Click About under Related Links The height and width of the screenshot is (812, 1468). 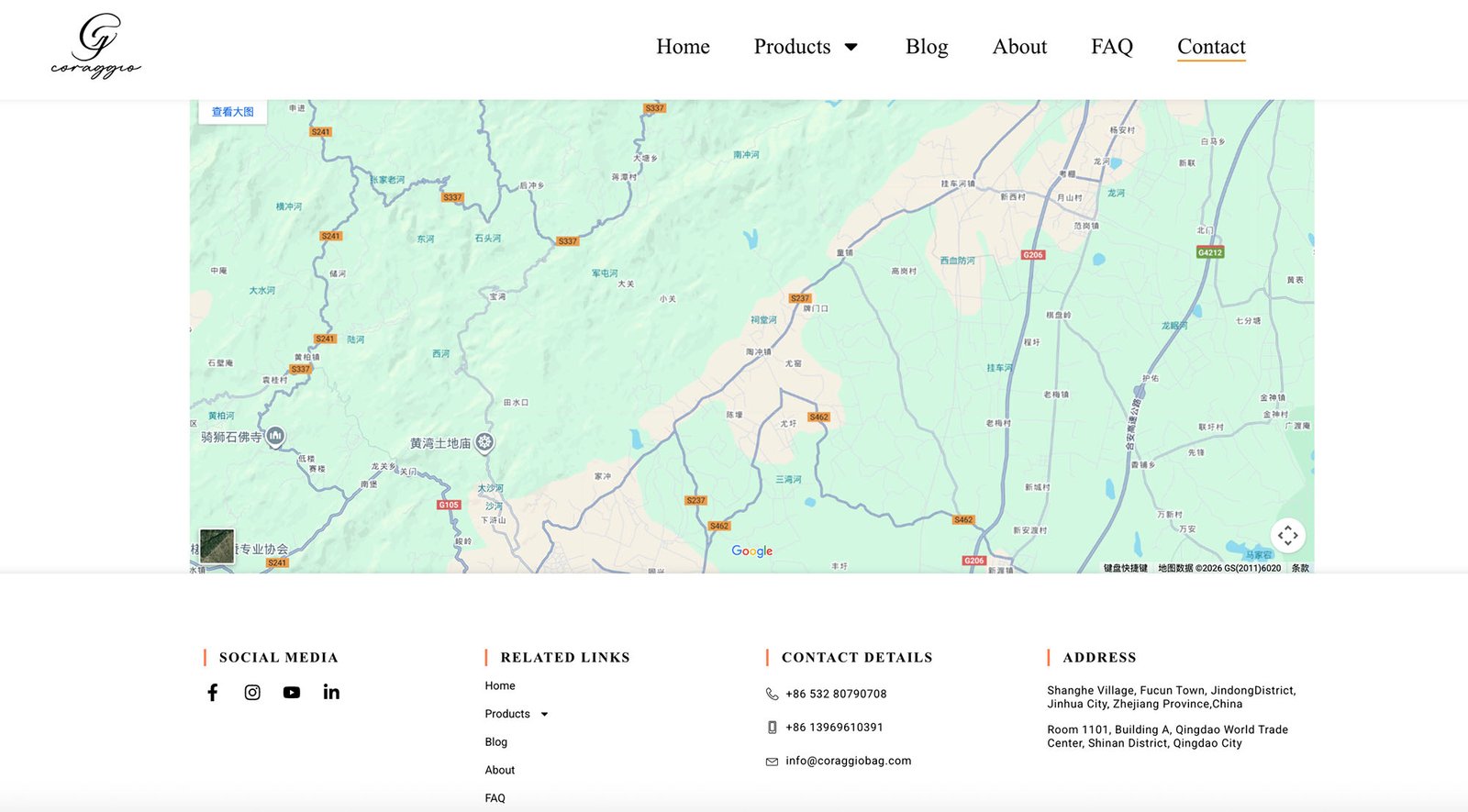pyautogui.click(x=500, y=770)
